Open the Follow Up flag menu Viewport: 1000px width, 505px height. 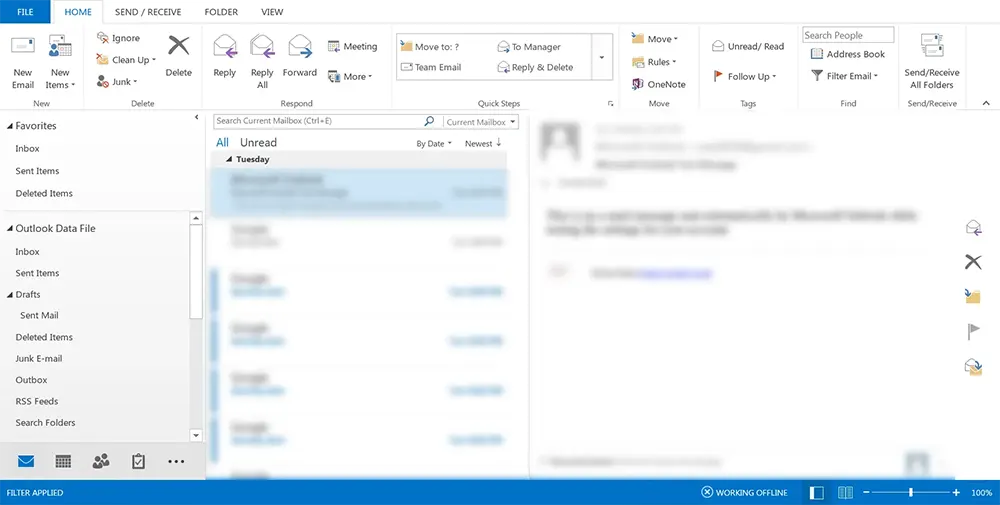(744, 77)
